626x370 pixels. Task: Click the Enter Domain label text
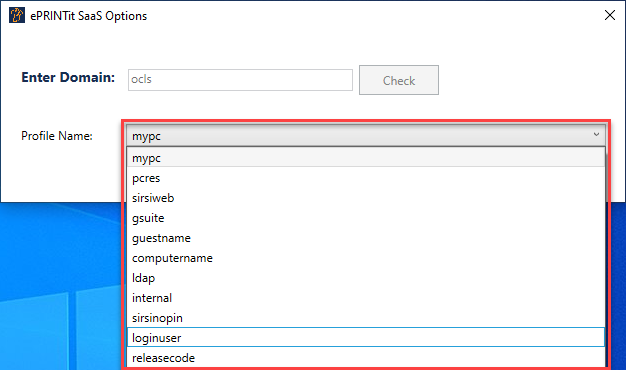point(68,77)
